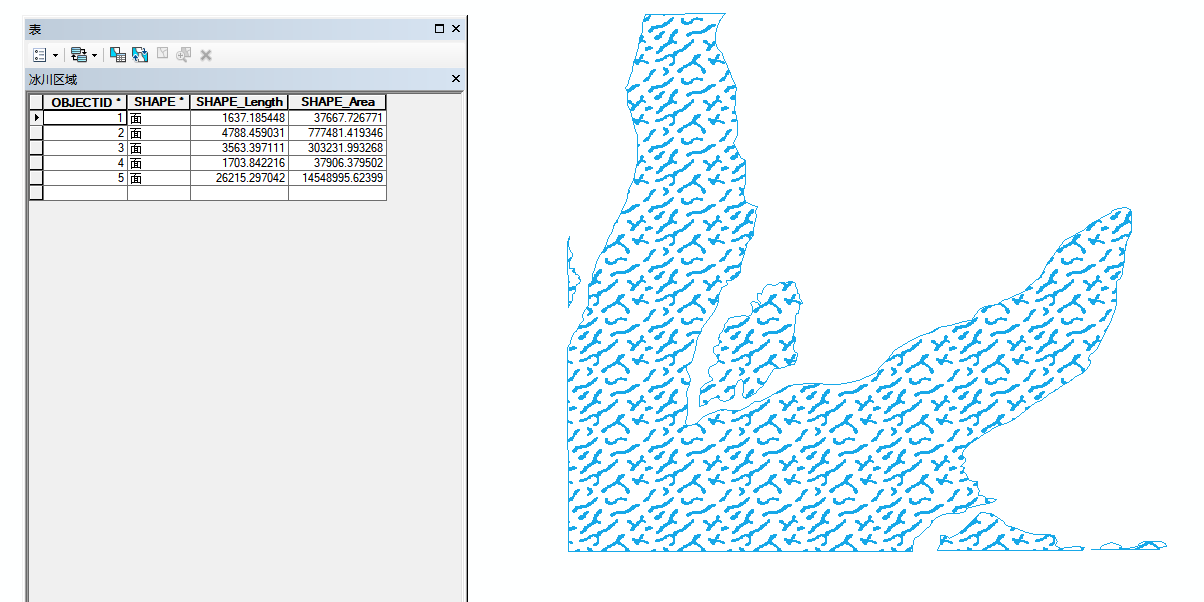Select row 5 via its row selector
Screen dimensions: 1204x602
[36, 177]
